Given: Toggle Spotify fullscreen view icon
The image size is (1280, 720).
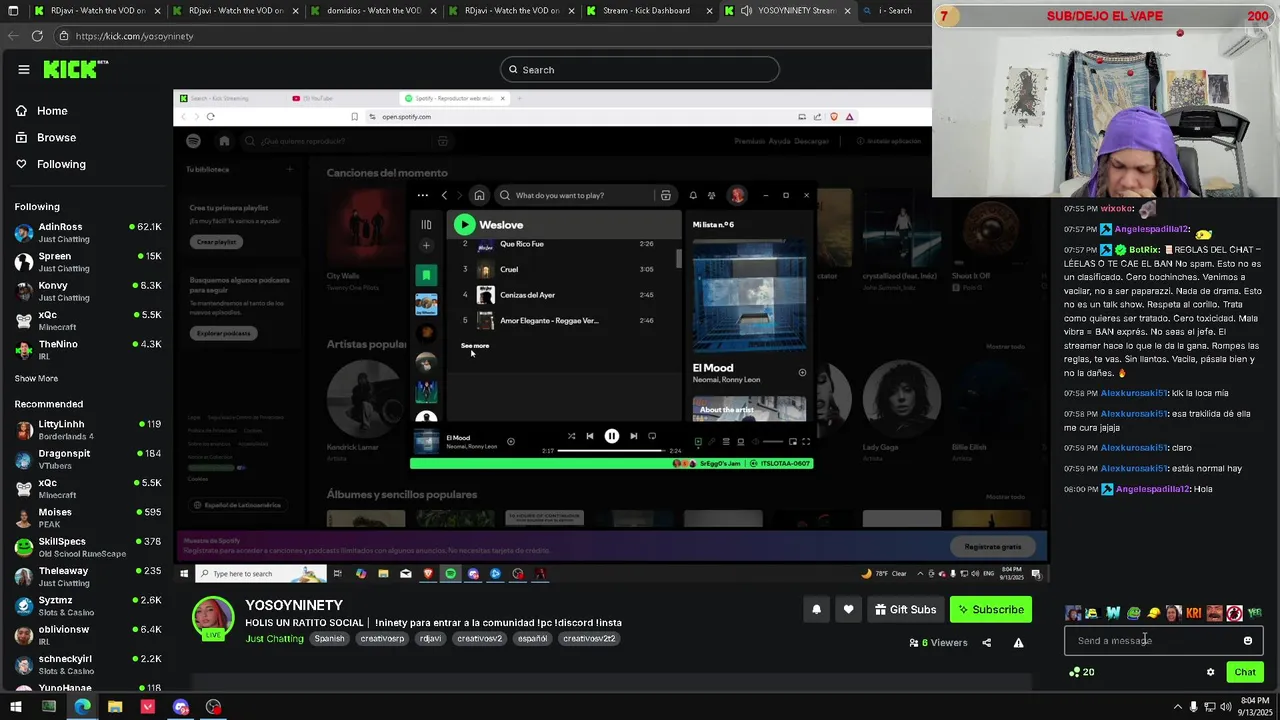Looking at the screenshot, I should coord(806,442).
